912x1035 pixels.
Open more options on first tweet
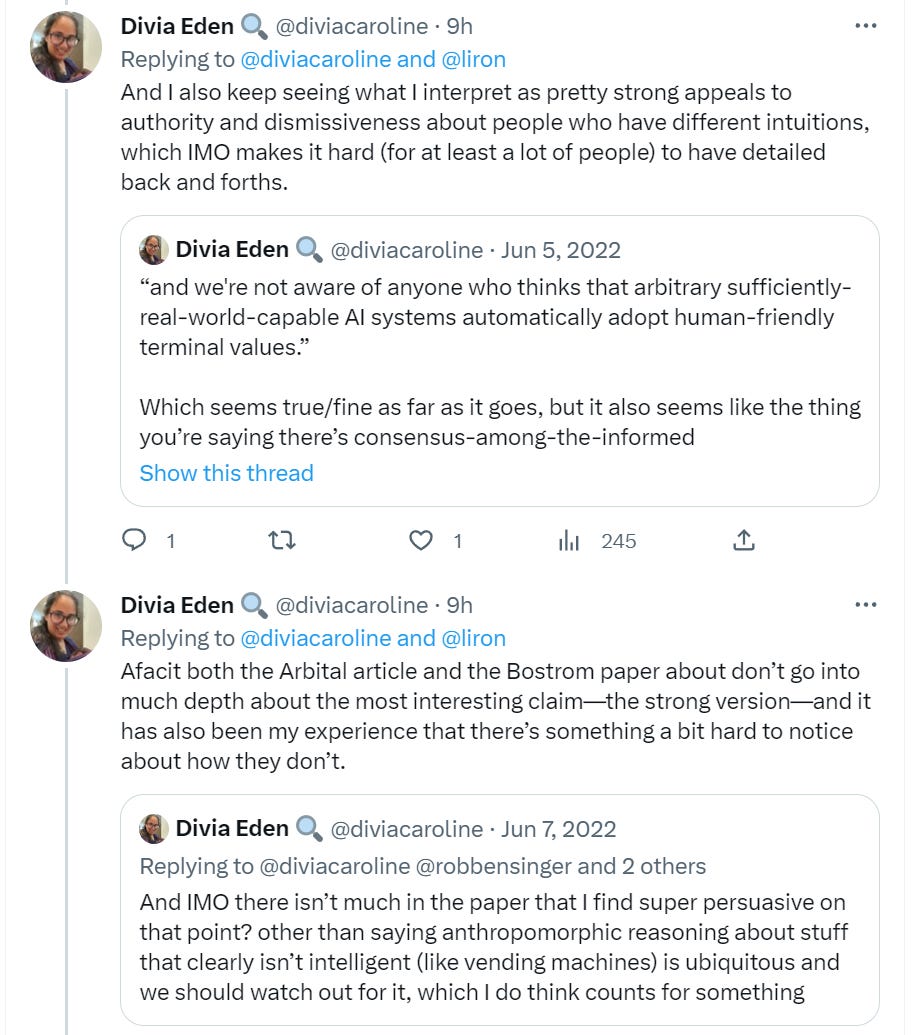tap(865, 26)
